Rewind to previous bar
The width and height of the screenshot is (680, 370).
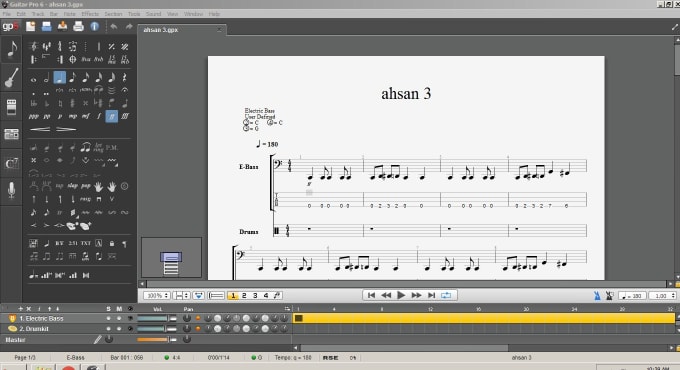386,295
